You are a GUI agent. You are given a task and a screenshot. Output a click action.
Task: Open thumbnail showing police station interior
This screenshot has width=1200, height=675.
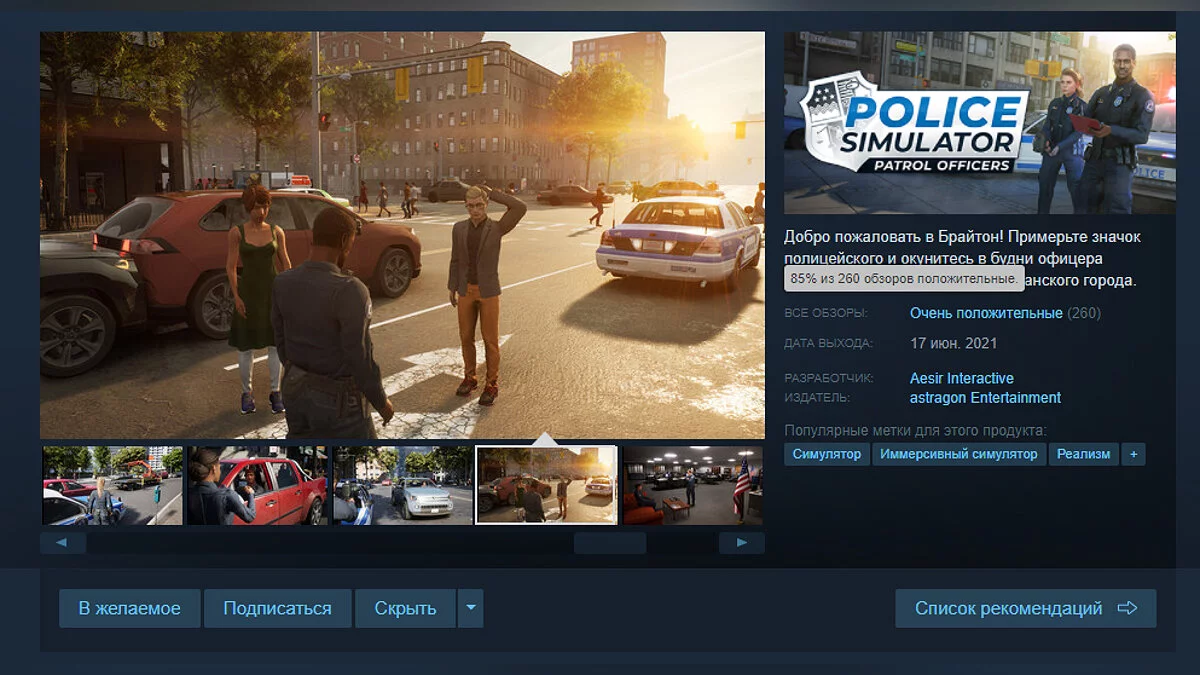tap(693, 485)
